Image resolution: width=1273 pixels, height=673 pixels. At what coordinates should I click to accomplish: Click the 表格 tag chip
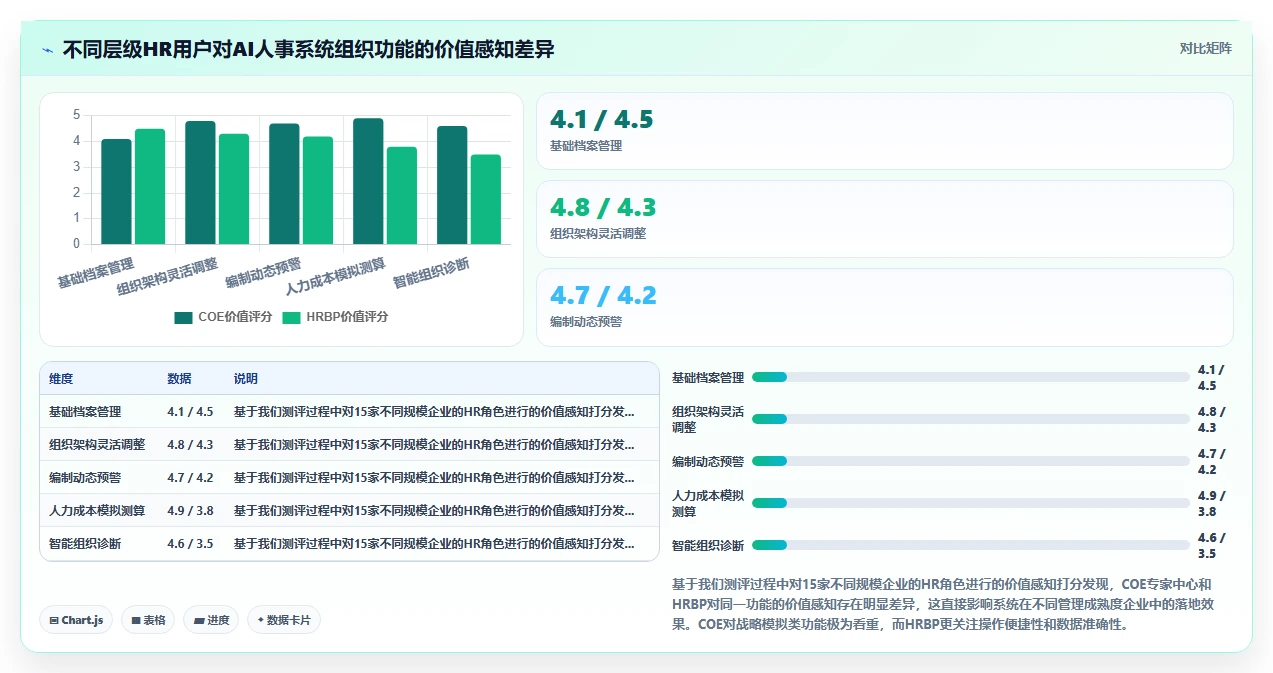coord(148,620)
